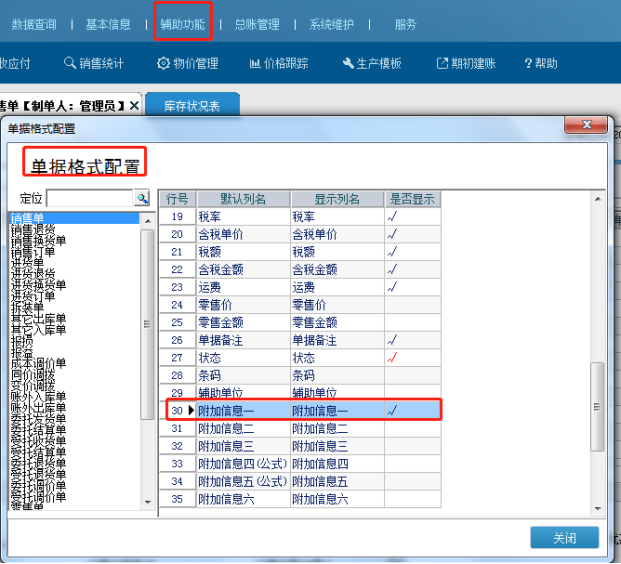Toggle 是否显示 for row 22 含税金额

click(412, 270)
